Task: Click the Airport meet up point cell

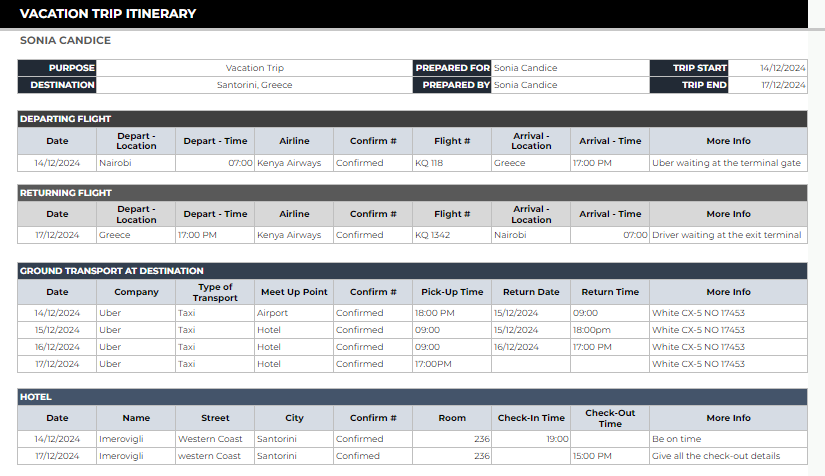Action: coord(293,313)
